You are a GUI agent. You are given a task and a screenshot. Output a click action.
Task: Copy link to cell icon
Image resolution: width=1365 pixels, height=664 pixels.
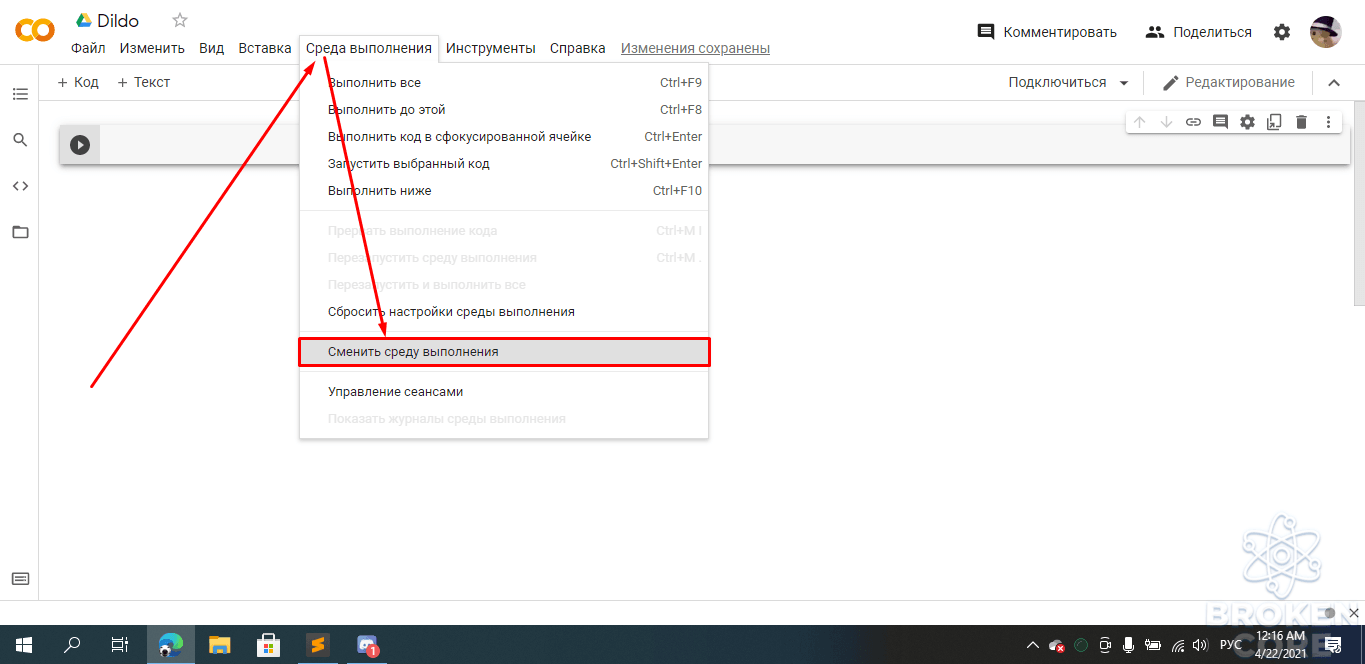tap(1193, 122)
